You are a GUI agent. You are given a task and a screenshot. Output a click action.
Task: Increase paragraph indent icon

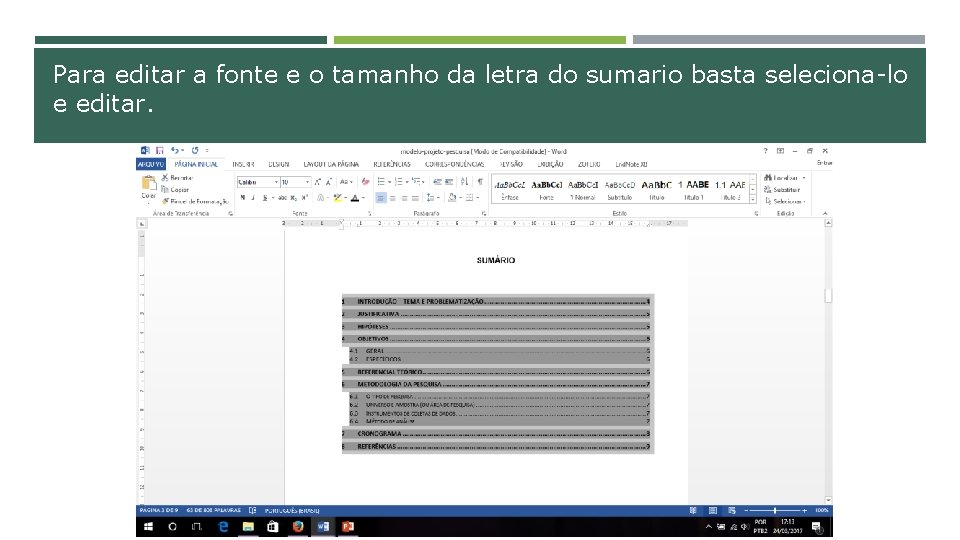click(449, 182)
